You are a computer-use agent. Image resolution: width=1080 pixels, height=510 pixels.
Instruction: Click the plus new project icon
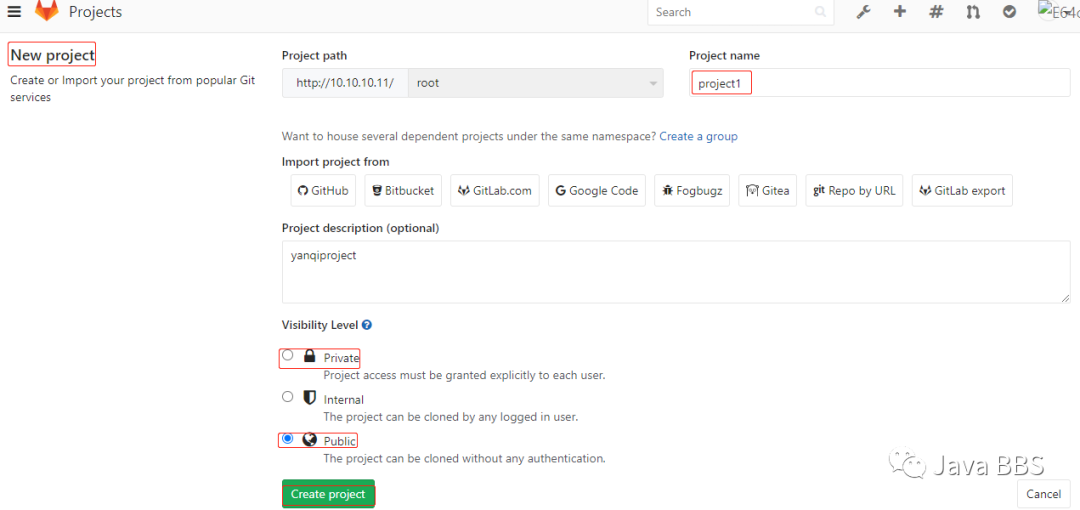pos(900,12)
